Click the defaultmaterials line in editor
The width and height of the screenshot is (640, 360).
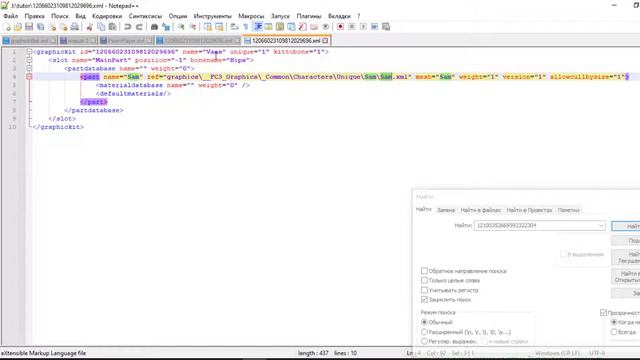[133, 93]
